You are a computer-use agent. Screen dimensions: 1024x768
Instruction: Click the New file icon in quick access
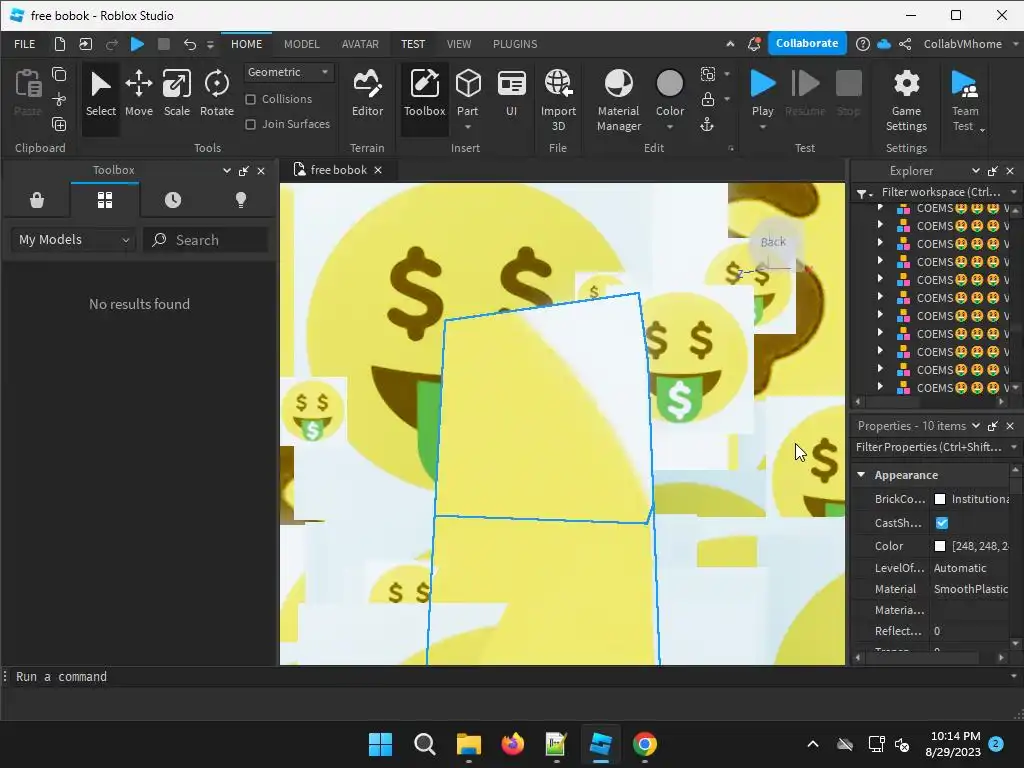59,44
